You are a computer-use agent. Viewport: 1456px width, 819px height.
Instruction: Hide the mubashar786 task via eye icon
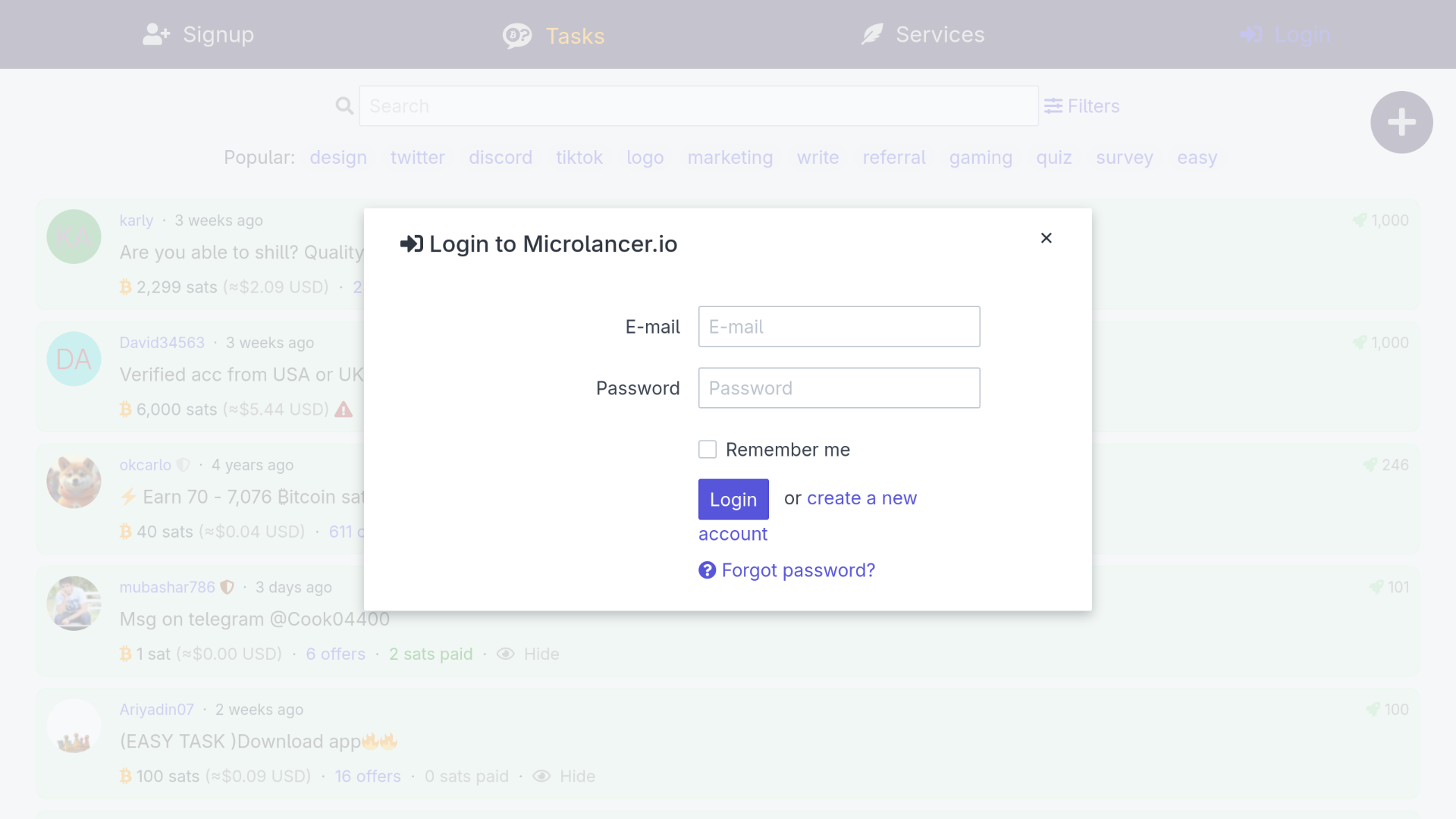pyautogui.click(x=506, y=654)
